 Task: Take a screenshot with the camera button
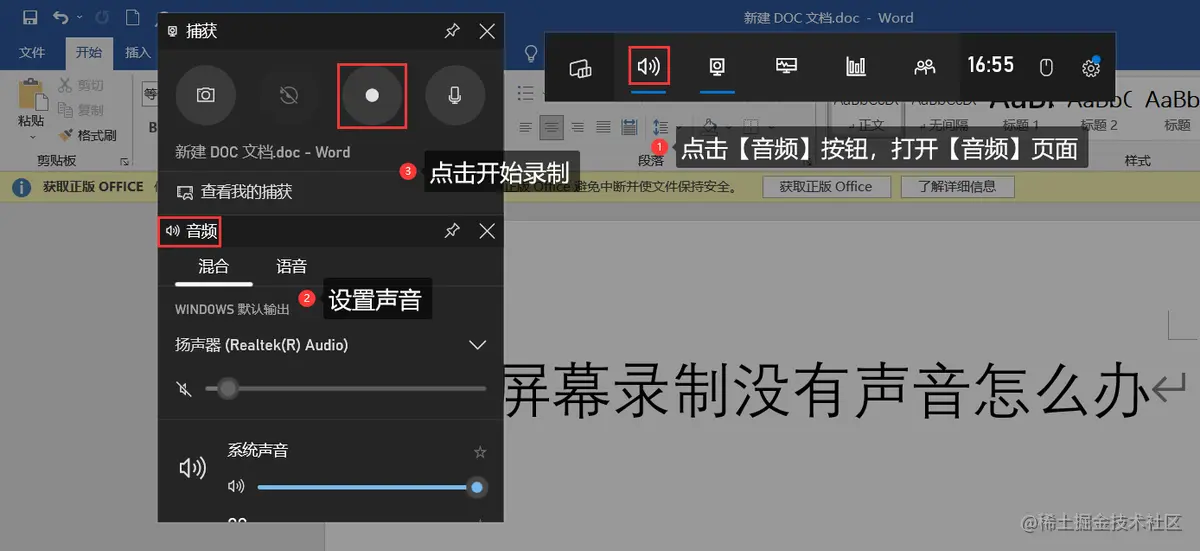tap(205, 95)
